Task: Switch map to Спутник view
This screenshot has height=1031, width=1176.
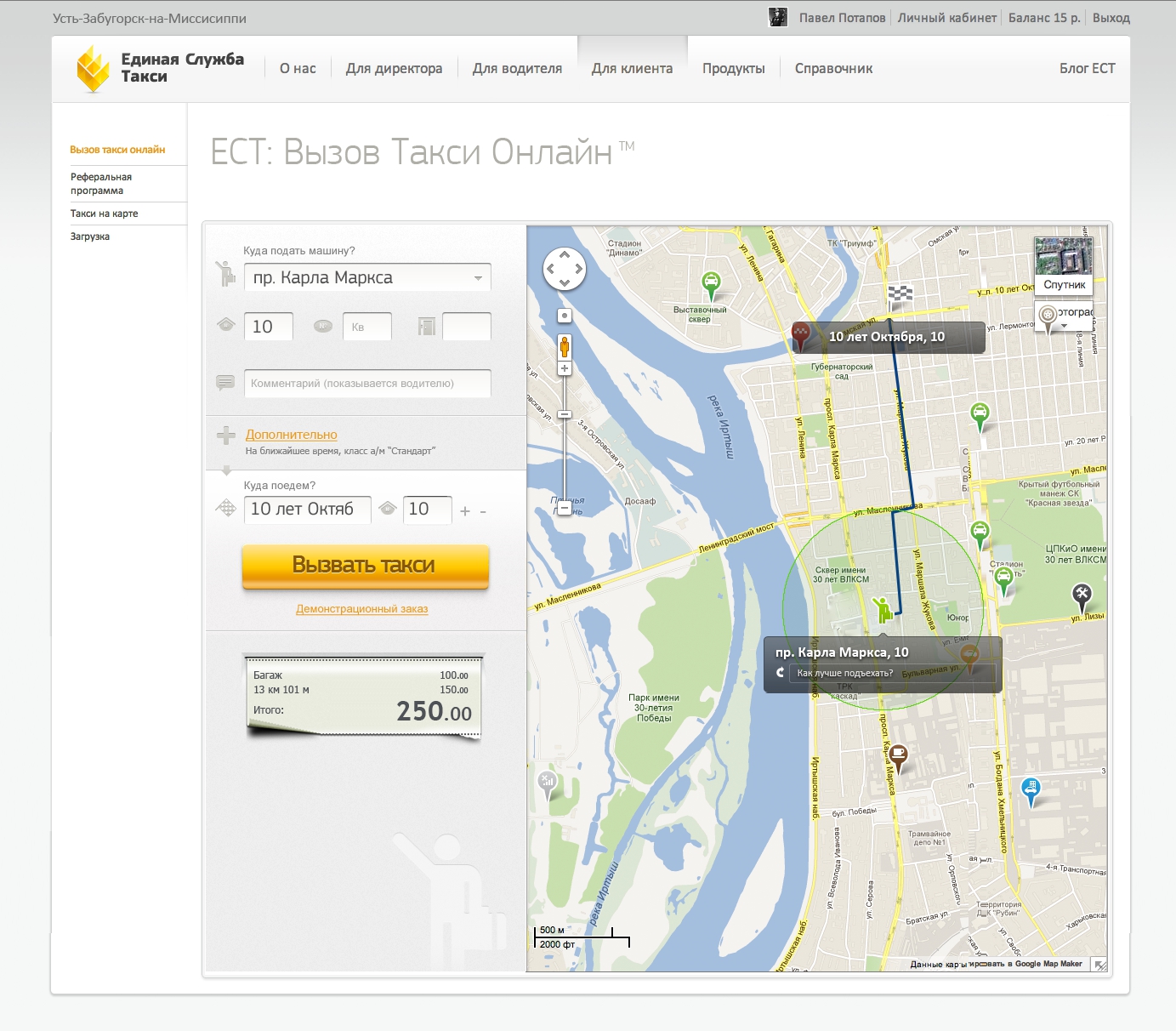Action: 1064,266
